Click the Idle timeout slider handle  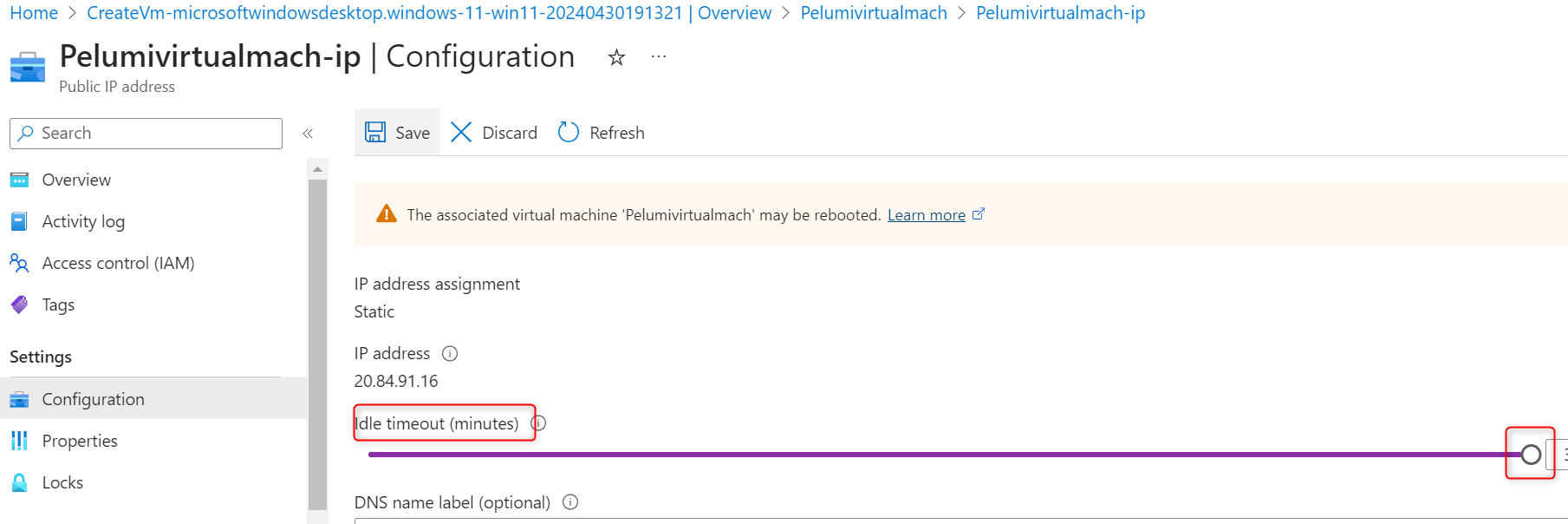1531,454
